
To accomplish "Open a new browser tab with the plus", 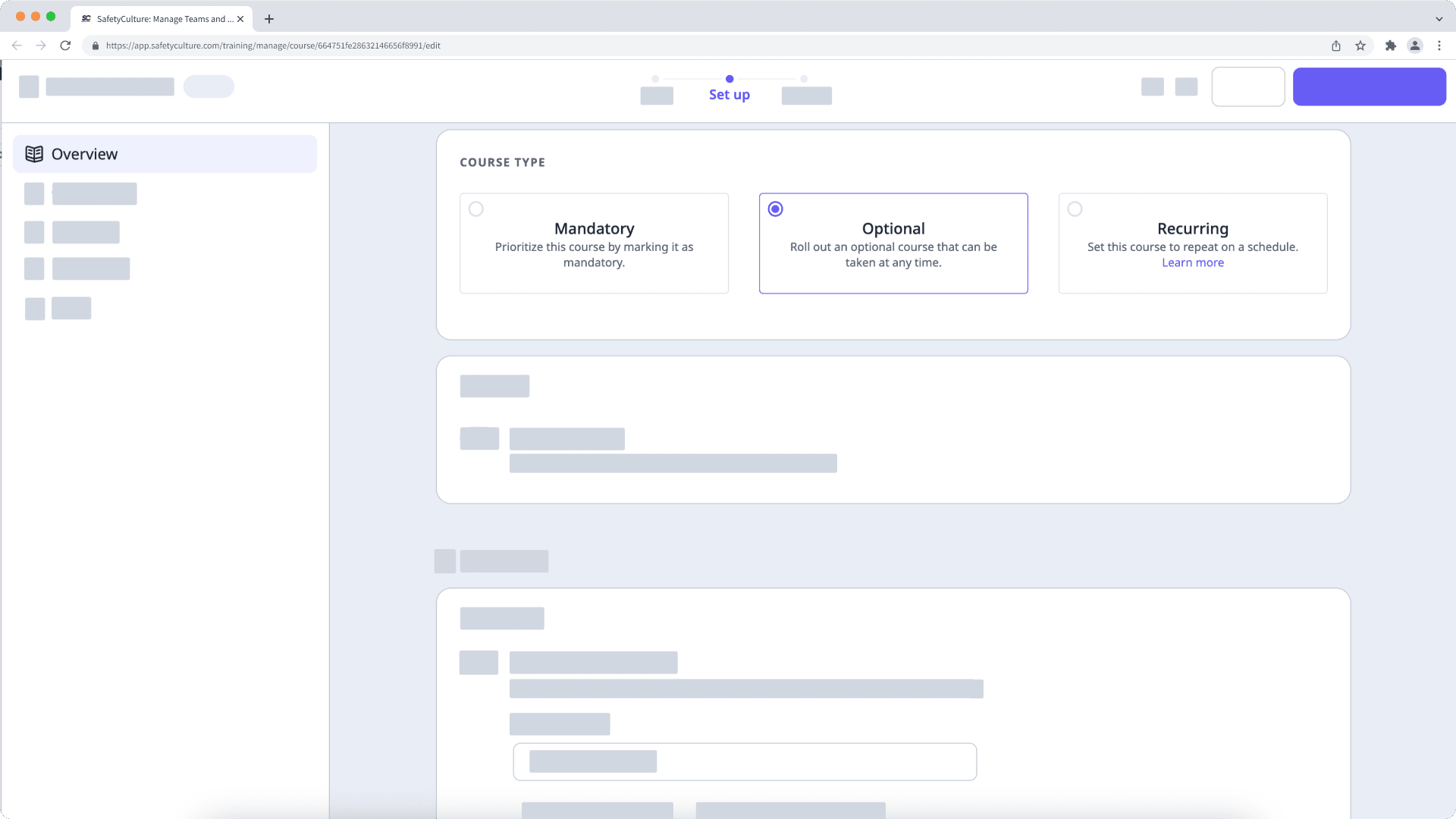I will [268, 19].
